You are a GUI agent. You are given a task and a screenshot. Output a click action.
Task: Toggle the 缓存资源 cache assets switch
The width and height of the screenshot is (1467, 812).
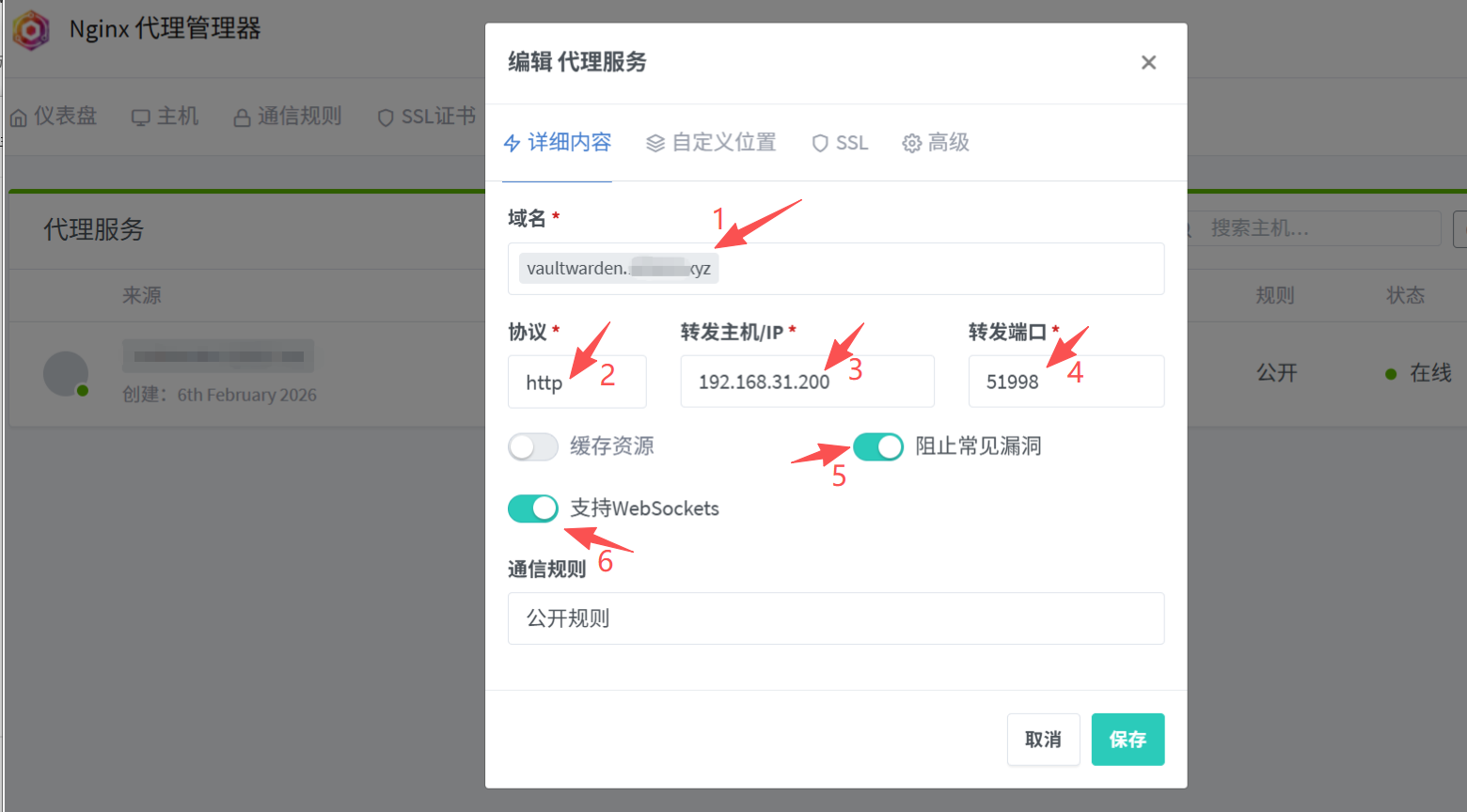(533, 446)
